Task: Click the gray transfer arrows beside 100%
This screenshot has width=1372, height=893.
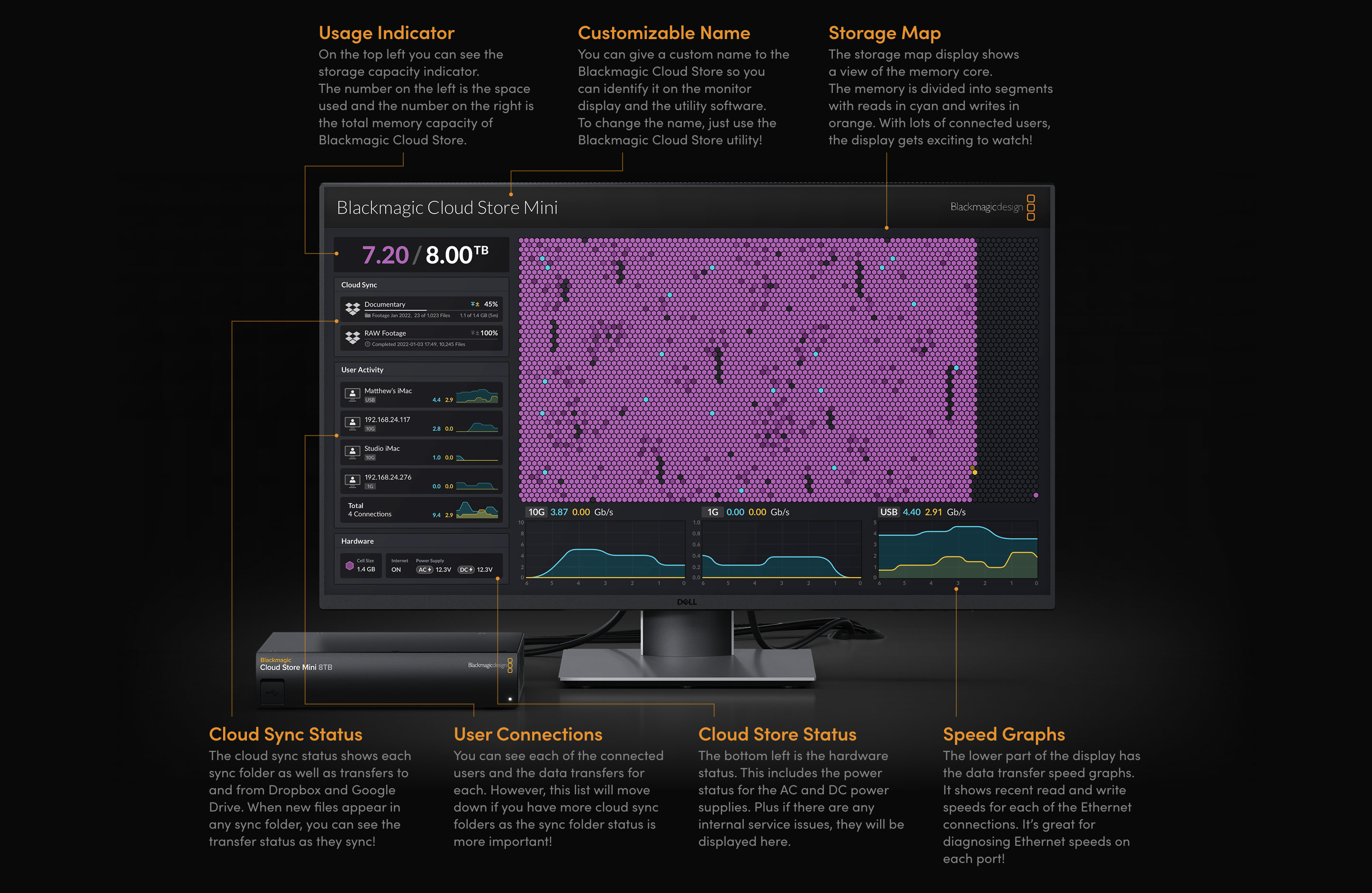Action: (x=475, y=333)
